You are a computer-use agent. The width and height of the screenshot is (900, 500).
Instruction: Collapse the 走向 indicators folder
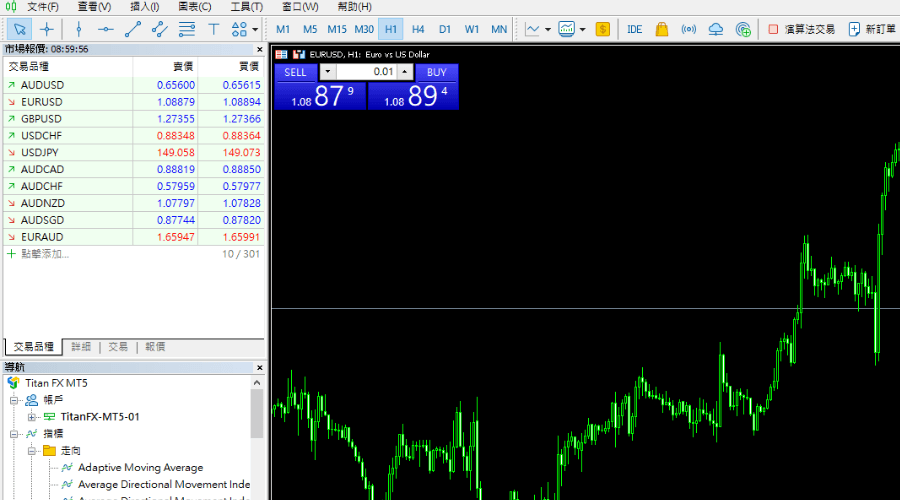[x=32, y=451]
